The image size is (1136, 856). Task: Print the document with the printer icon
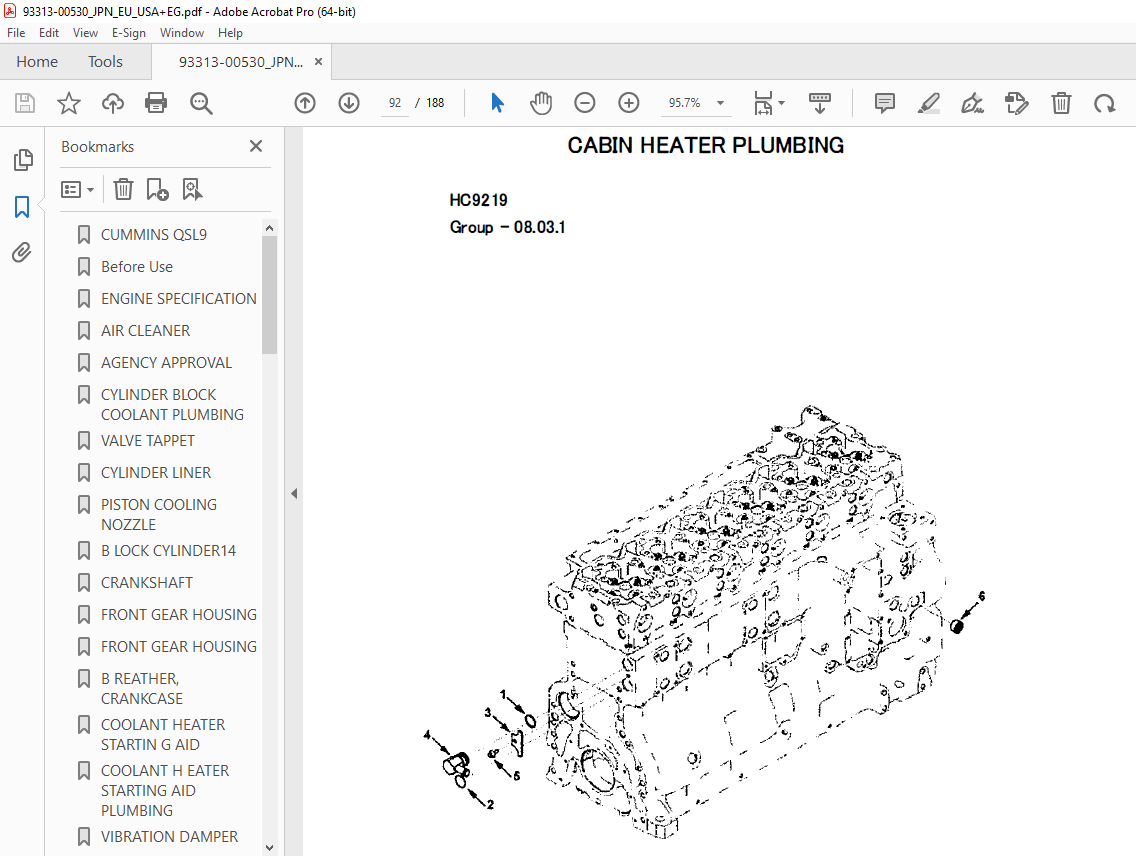[x=156, y=103]
